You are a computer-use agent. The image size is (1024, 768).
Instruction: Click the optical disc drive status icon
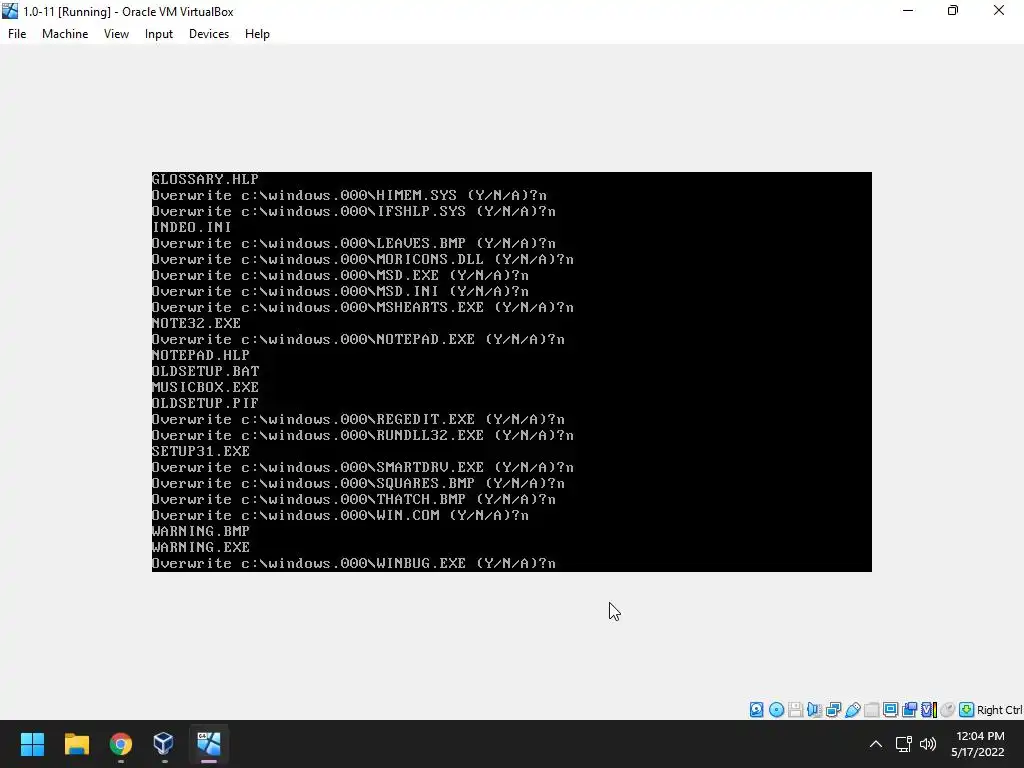pos(776,710)
